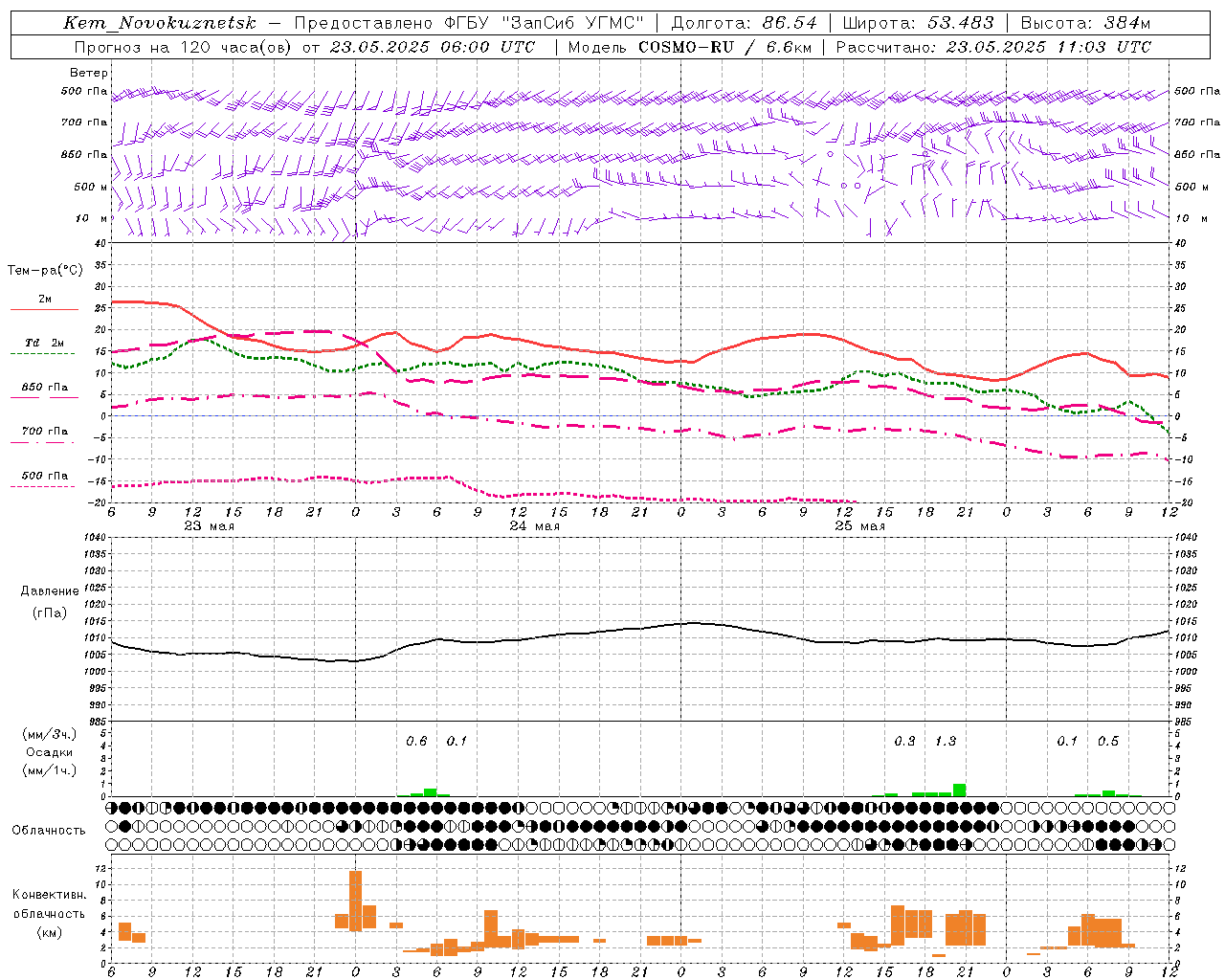Click the "(км)" unit label
The image size is (1225, 980).
coord(50,932)
